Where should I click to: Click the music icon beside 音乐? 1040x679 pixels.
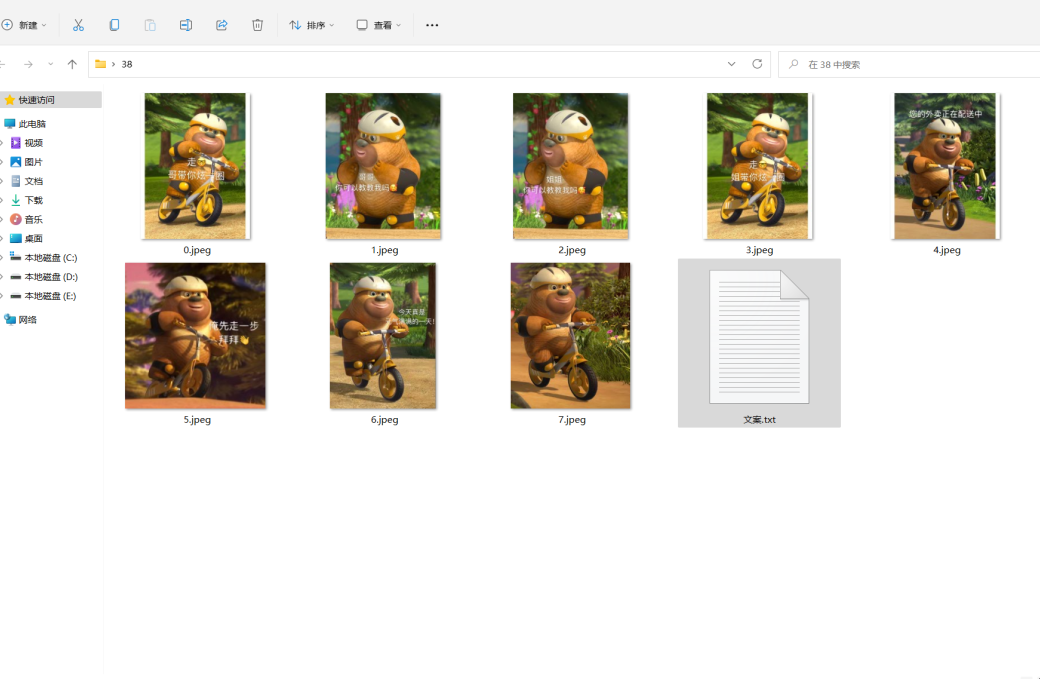[16, 219]
